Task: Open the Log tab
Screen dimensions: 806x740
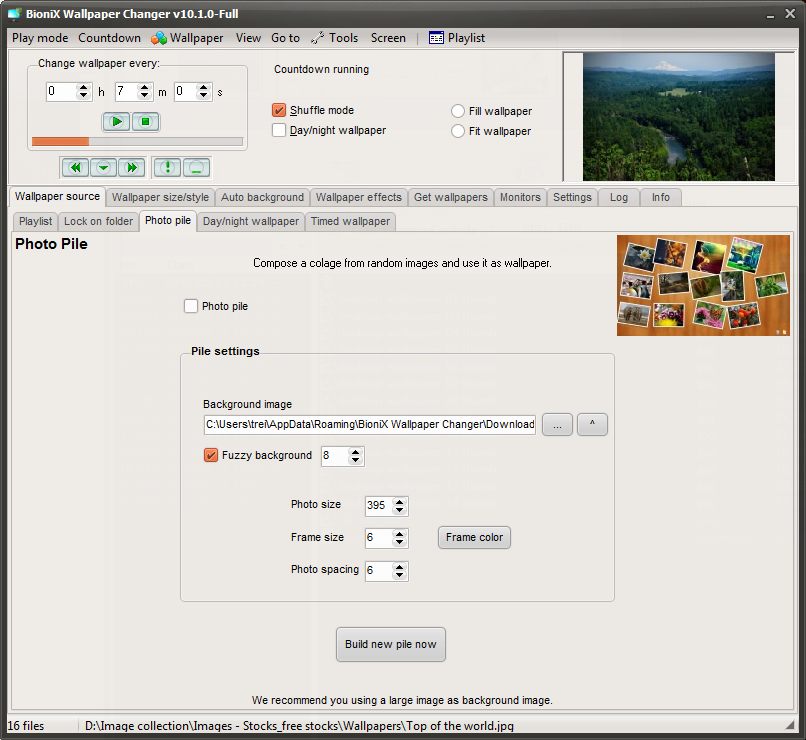Action: [x=619, y=197]
